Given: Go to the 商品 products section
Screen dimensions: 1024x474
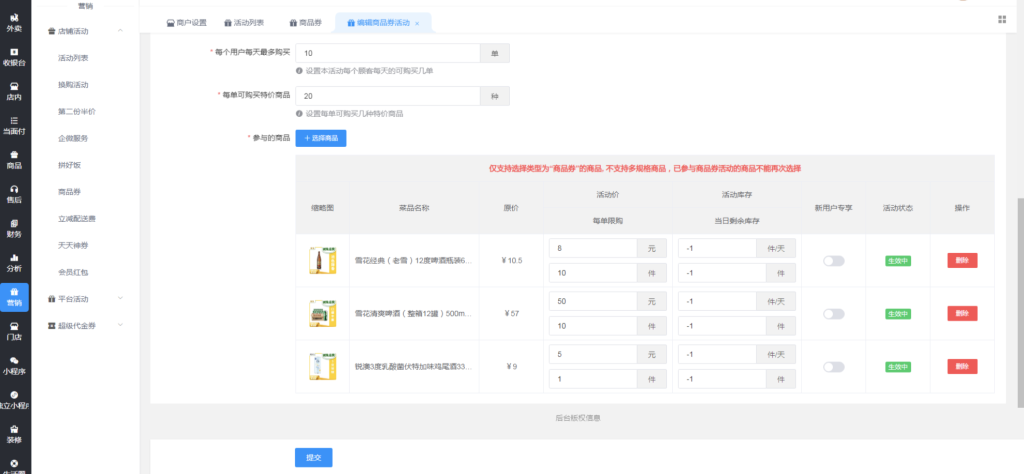Looking at the screenshot, I should [14, 159].
